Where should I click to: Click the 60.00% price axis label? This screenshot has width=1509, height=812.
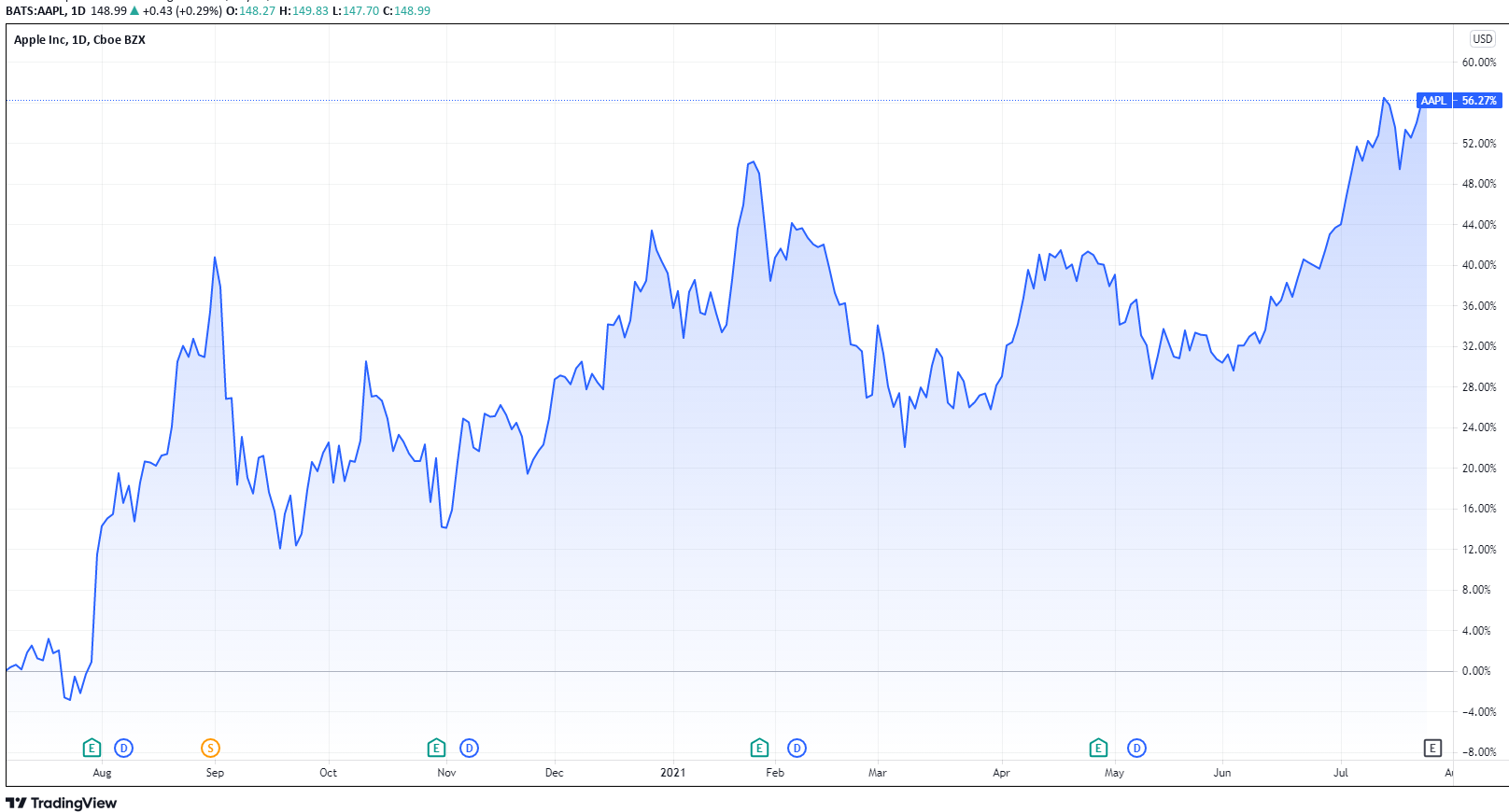[x=1479, y=63]
